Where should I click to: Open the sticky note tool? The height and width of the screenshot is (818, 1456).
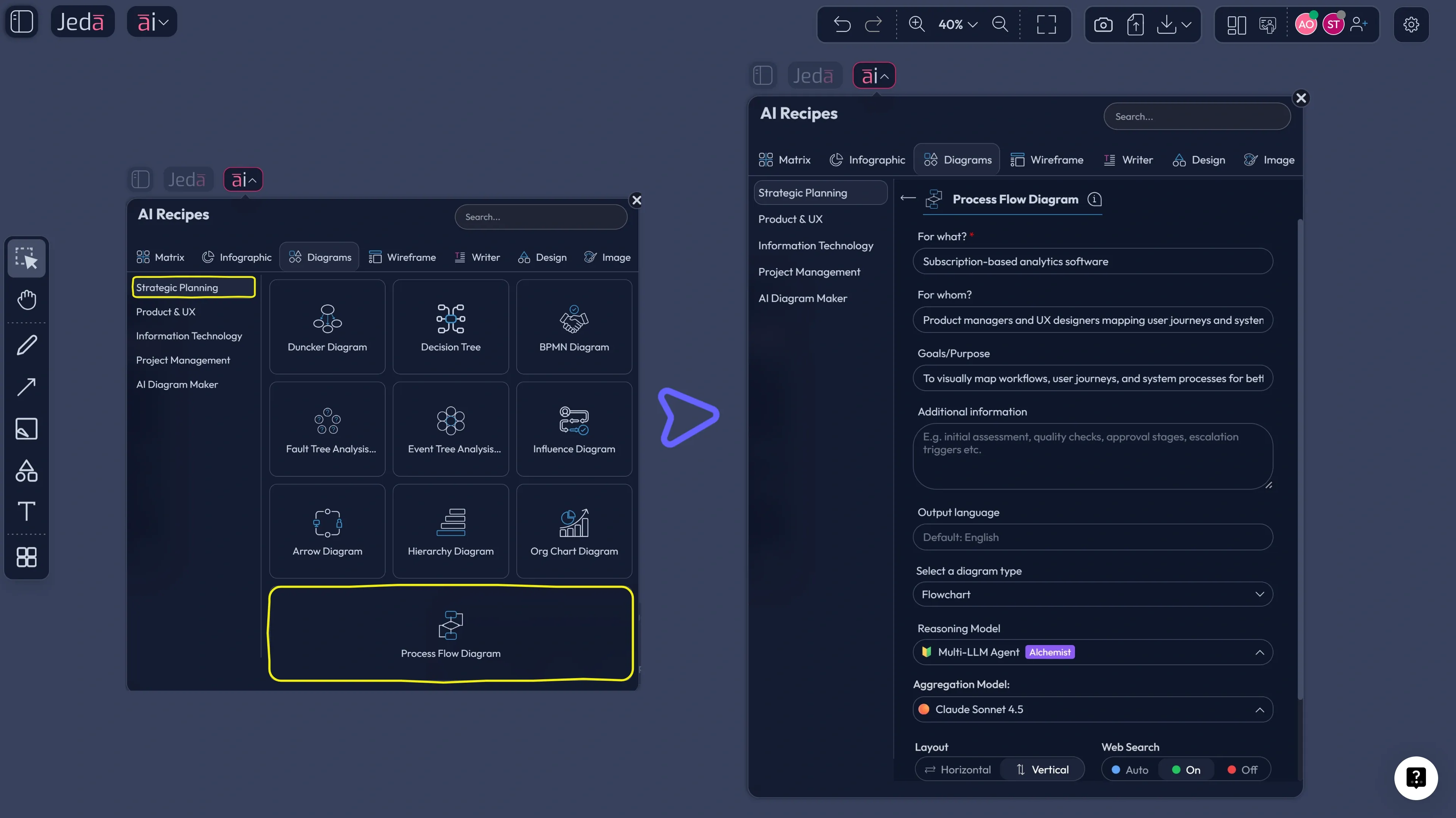click(x=26, y=428)
